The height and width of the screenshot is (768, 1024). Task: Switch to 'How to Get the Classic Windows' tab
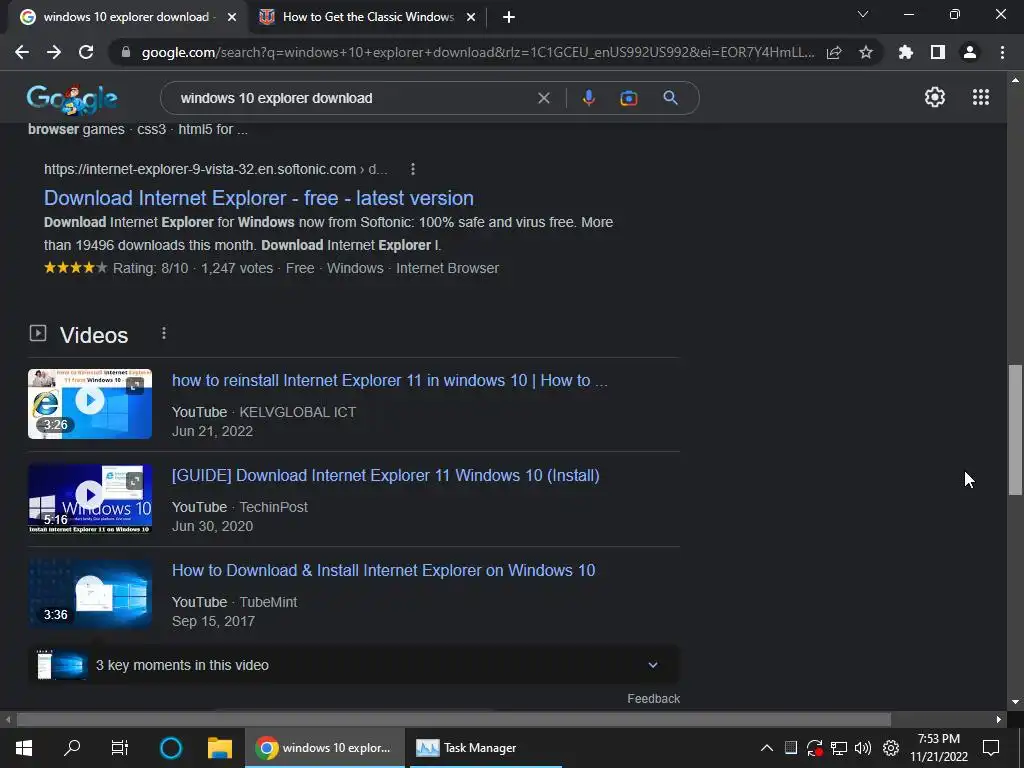pyautogui.click(x=368, y=17)
